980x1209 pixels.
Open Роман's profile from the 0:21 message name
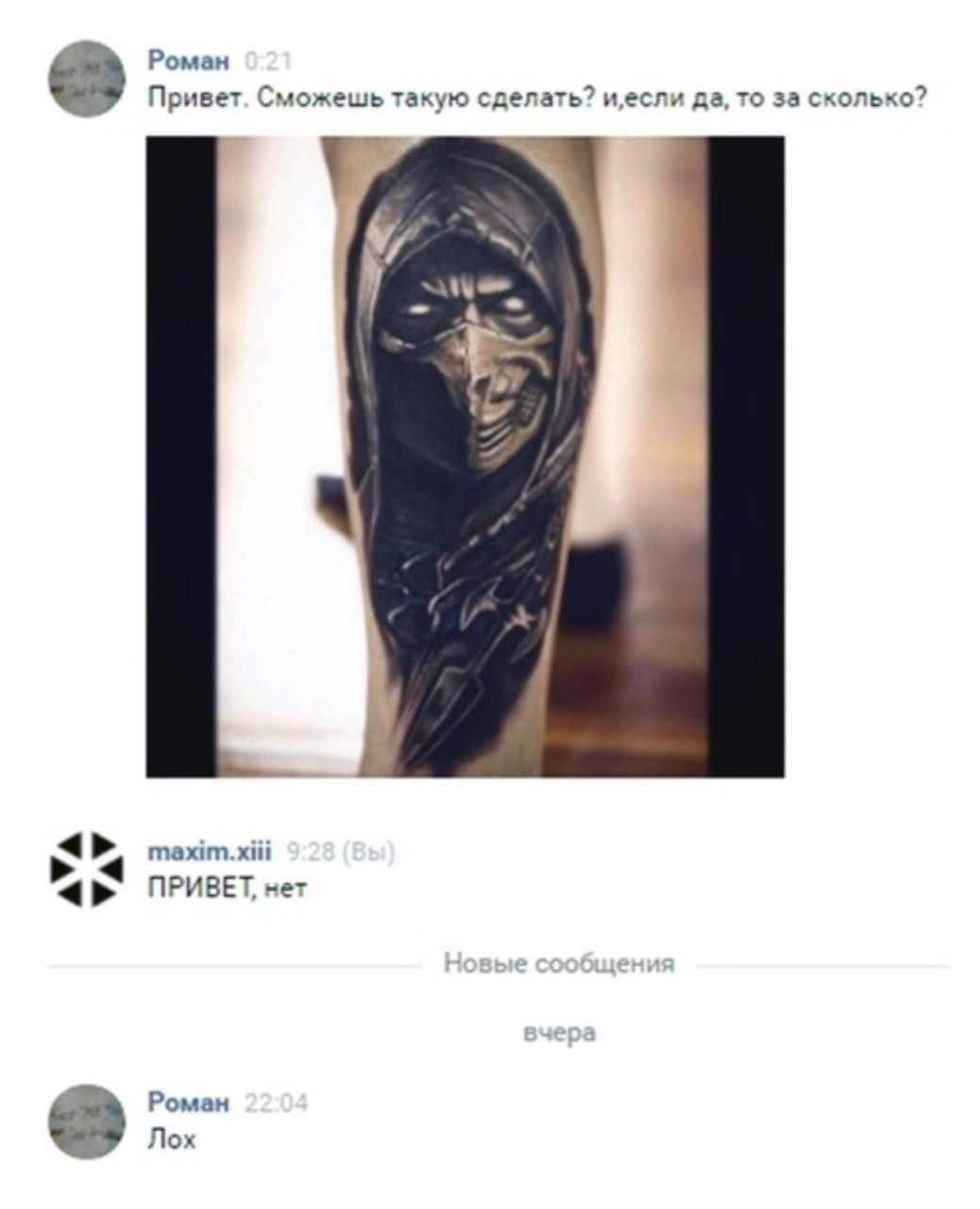click(189, 62)
